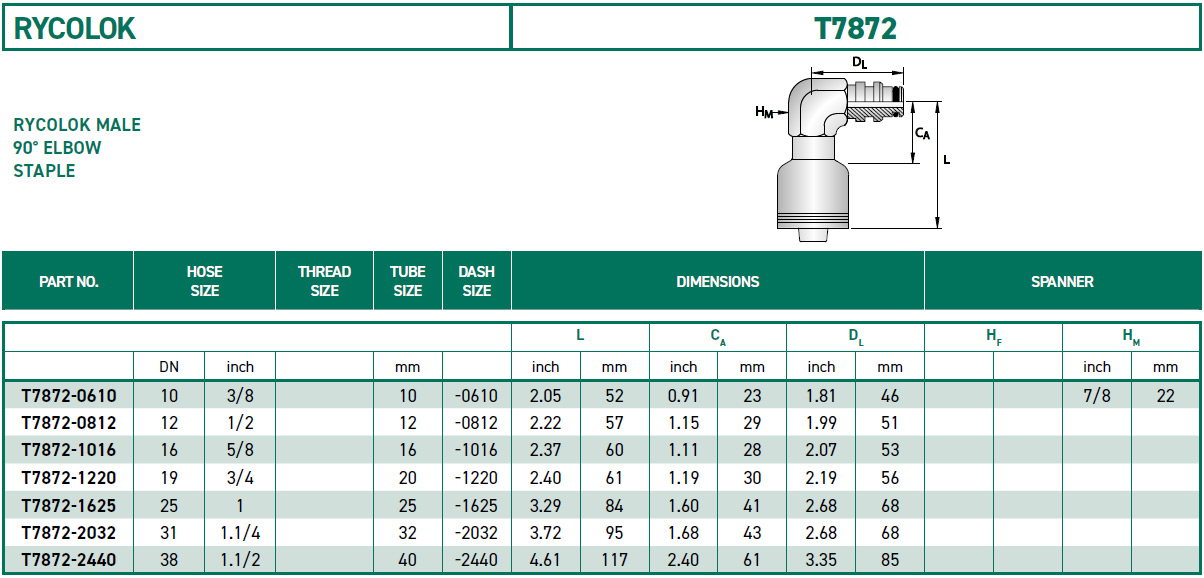The height and width of the screenshot is (578, 1204).
Task: Click the elbow fitting dimensional drawing
Action: 853,150
